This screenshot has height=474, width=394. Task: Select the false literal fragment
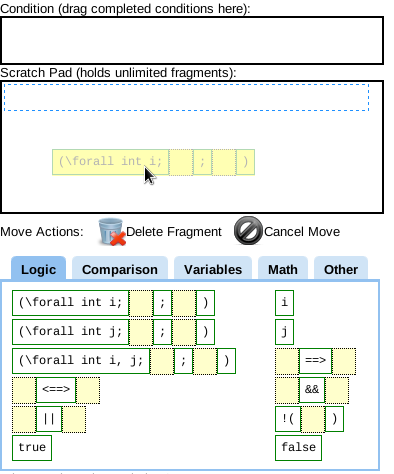tap(298, 448)
